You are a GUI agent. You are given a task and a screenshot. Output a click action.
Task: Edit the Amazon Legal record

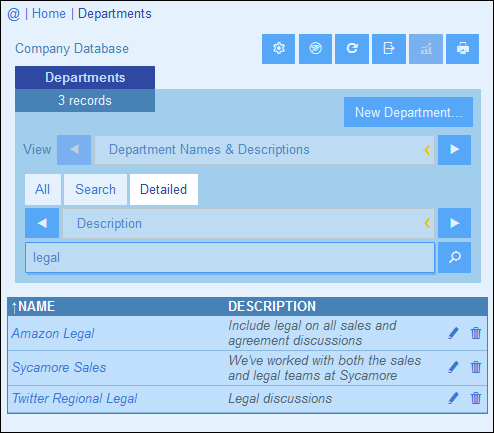453,333
